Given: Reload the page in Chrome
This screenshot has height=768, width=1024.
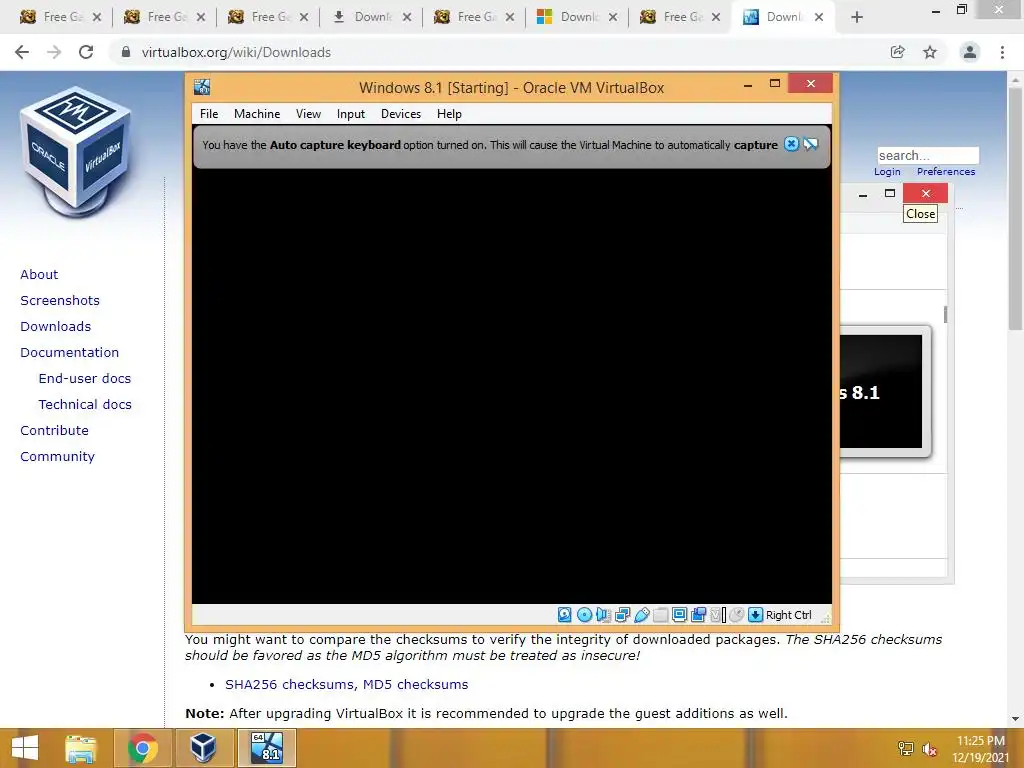Looking at the screenshot, I should point(86,52).
